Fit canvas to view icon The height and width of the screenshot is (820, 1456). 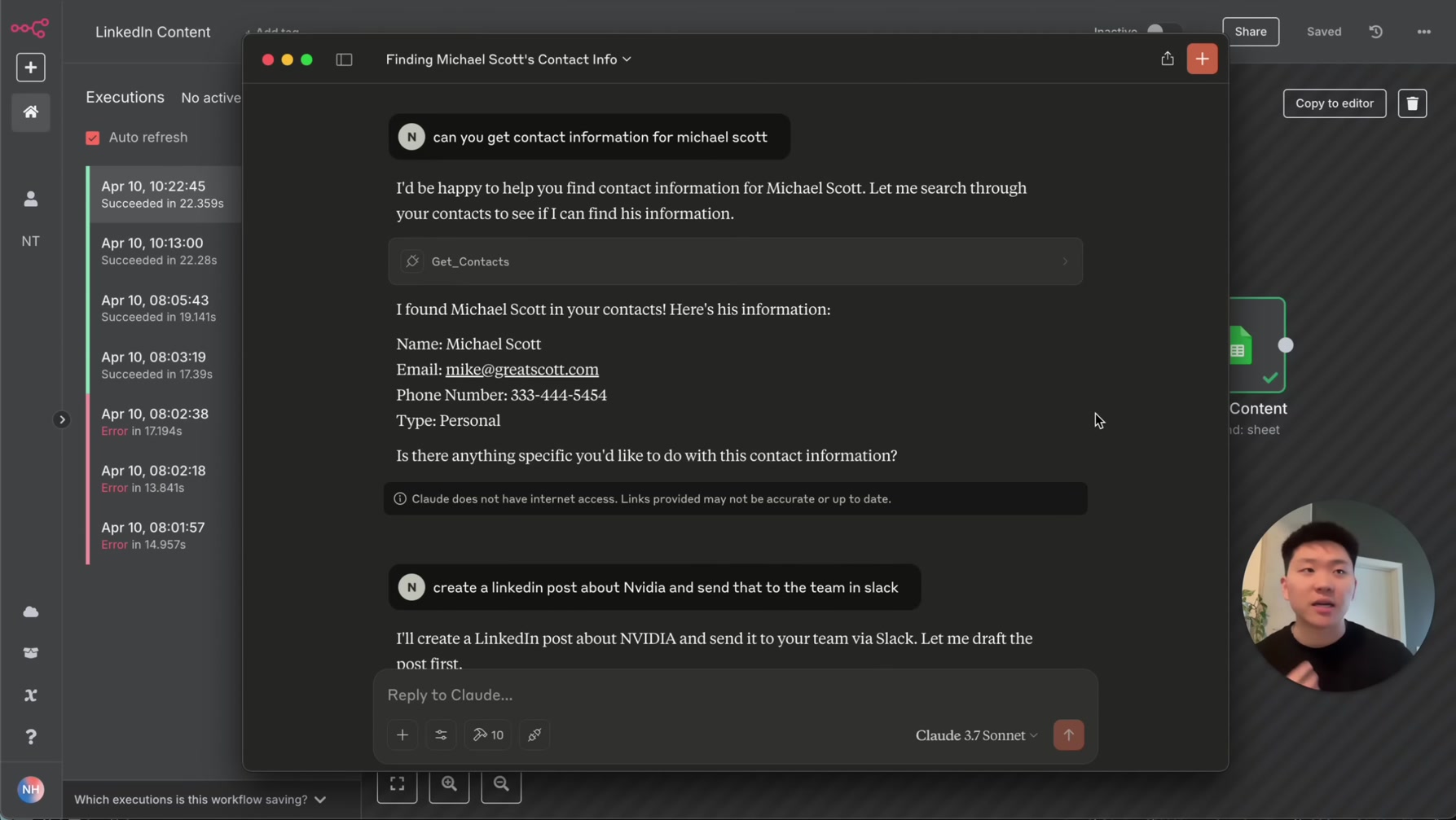(397, 784)
